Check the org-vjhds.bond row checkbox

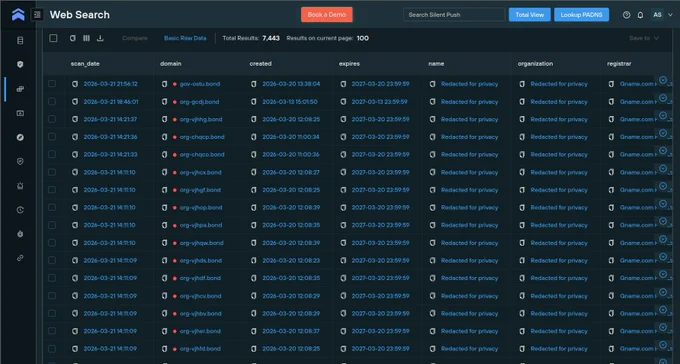(x=52, y=260)
